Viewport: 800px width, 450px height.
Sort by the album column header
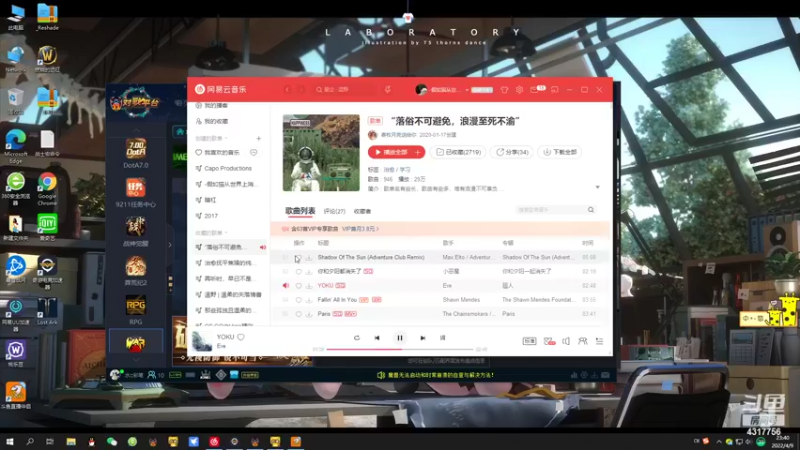coord(508,243)
